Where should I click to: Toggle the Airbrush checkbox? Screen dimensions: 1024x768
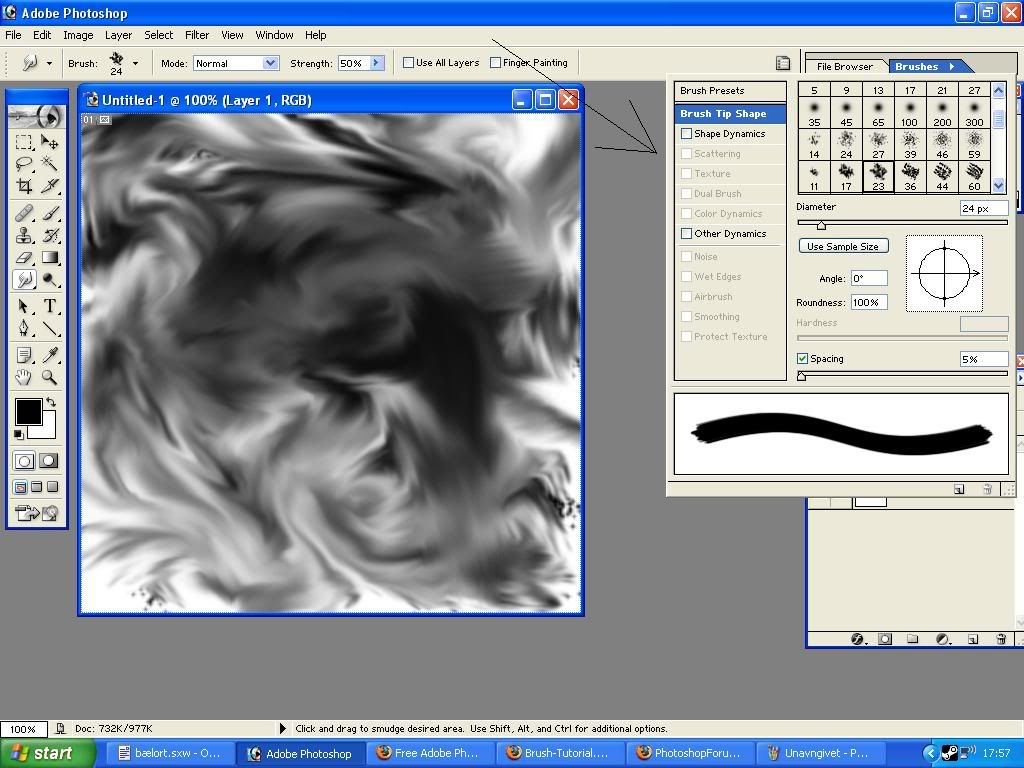[x=686, y=296]
